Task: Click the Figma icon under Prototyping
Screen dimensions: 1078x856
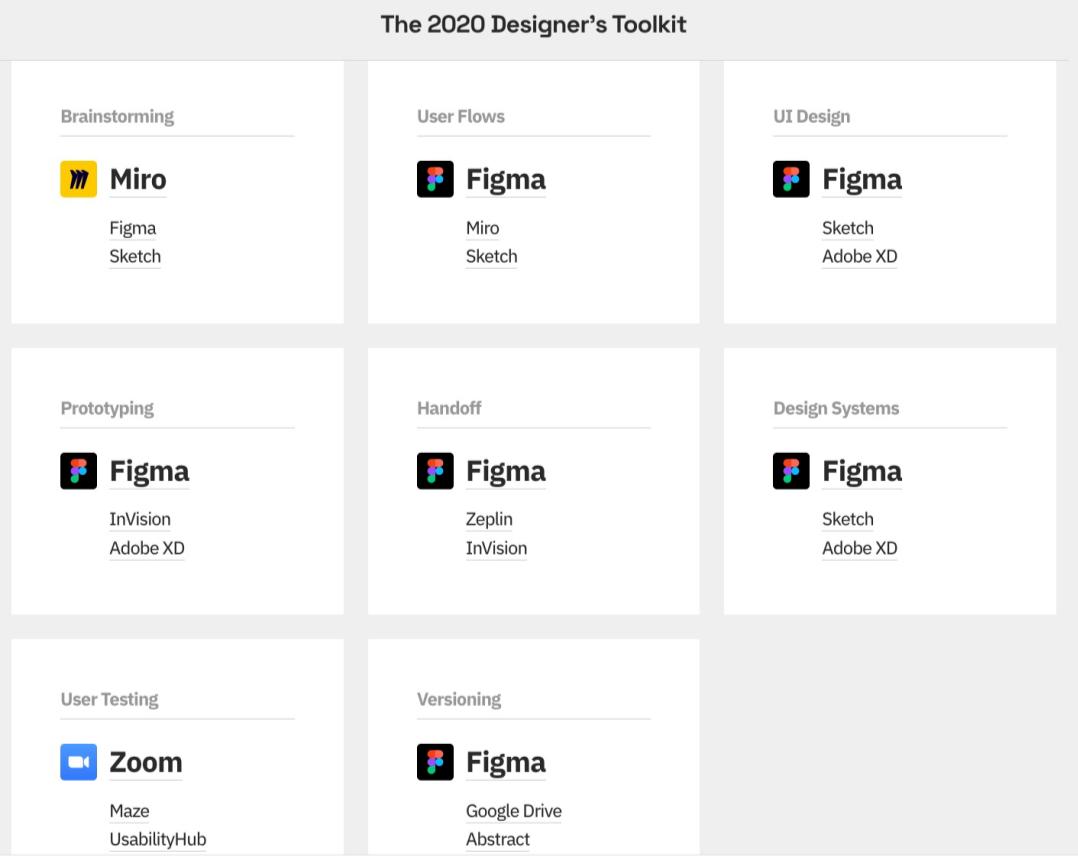Action: click(x=78, y=471)
